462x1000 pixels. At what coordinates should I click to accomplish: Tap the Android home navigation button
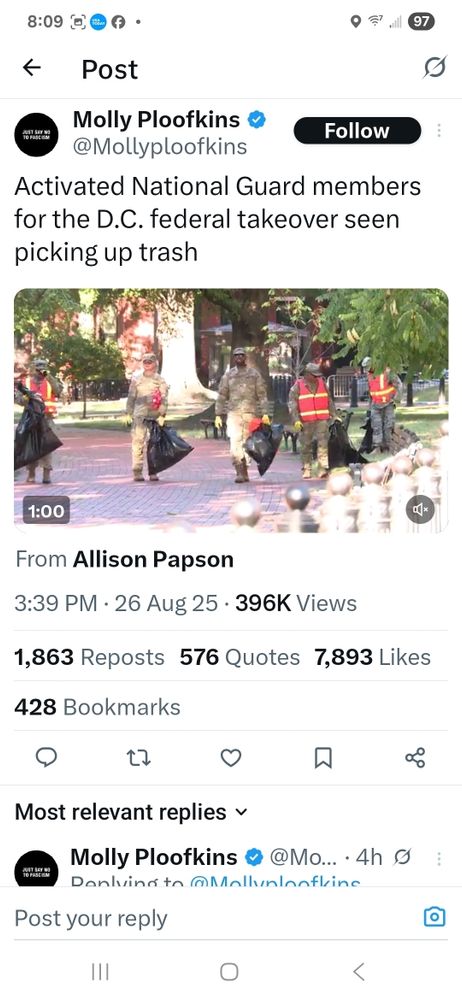point(229,972)
